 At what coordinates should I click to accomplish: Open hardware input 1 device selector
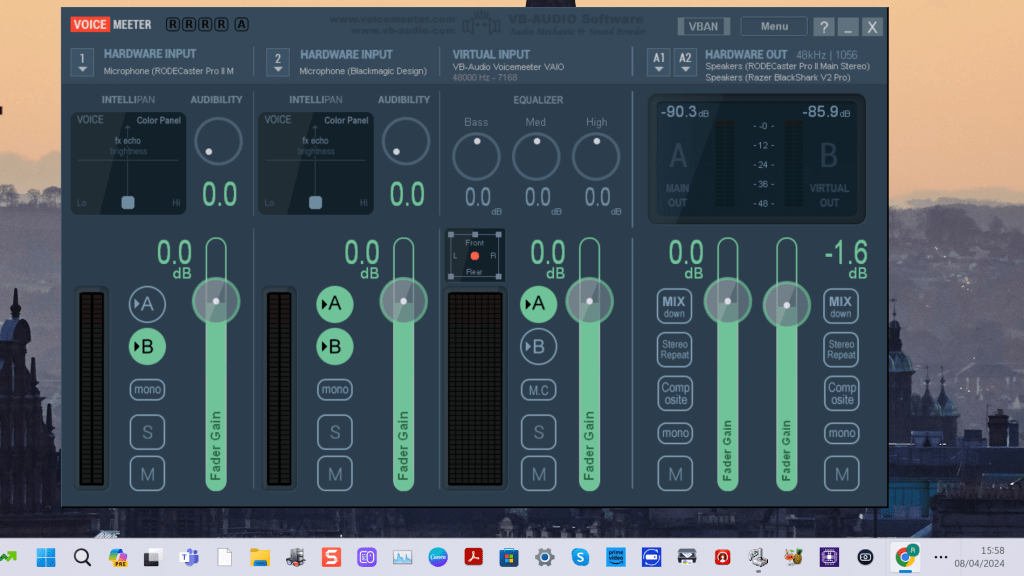tap(82, 62)
